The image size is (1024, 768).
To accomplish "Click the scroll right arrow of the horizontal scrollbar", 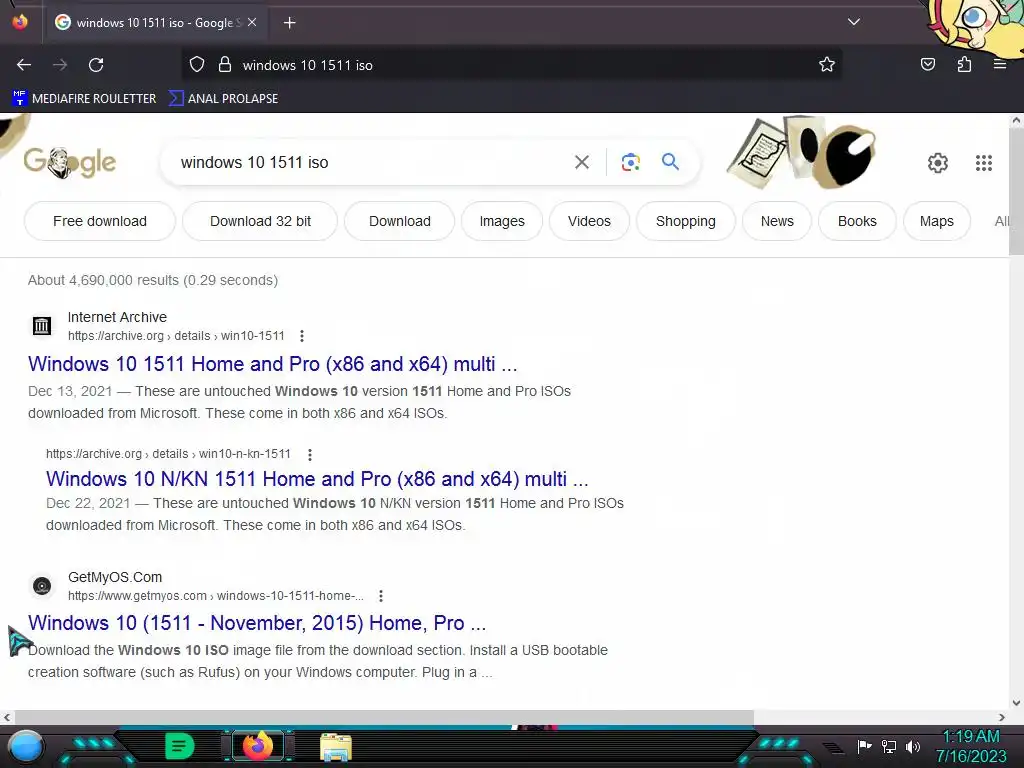I will [1002, 717].
